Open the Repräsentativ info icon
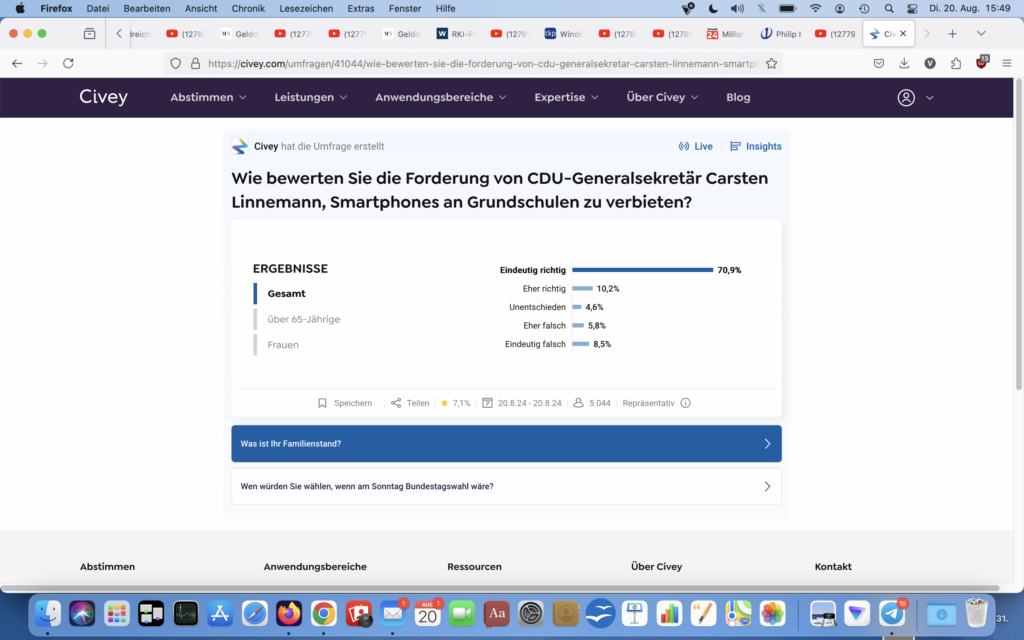This screenshot has height=640, width=1024. (x=685, y=403)
